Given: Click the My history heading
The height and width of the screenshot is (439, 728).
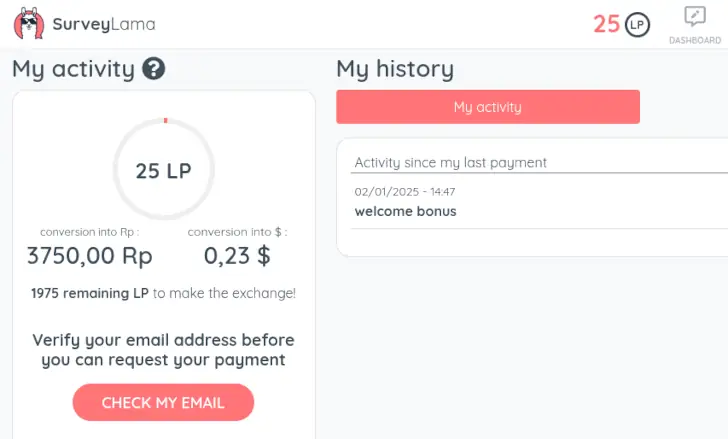Looking at the screenshot, I should pos(395,70).
